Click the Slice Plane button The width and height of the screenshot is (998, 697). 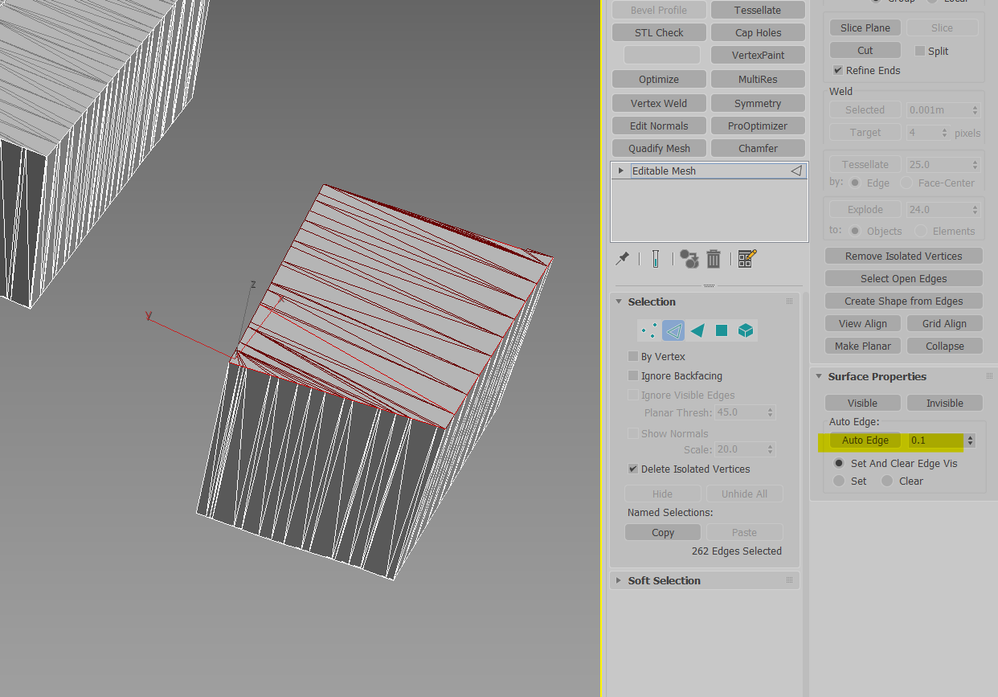[x=865, y=28]
